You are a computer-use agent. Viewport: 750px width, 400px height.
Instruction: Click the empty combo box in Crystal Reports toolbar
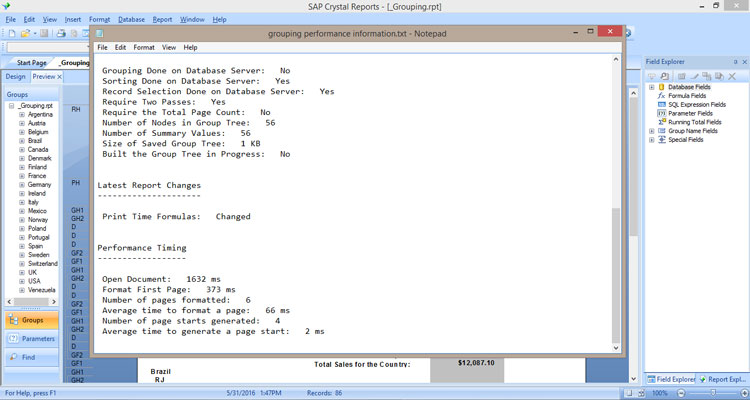(48, 47)
